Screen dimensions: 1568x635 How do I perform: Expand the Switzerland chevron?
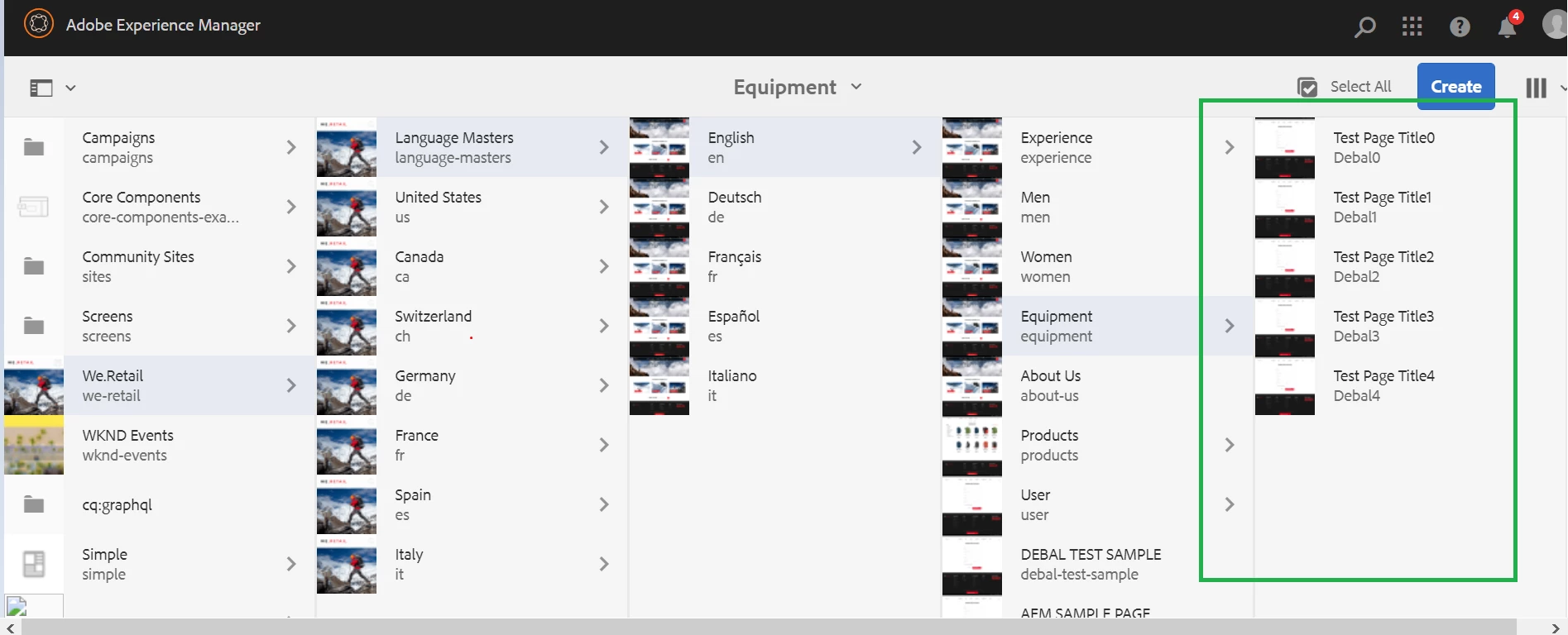(604, 326)
